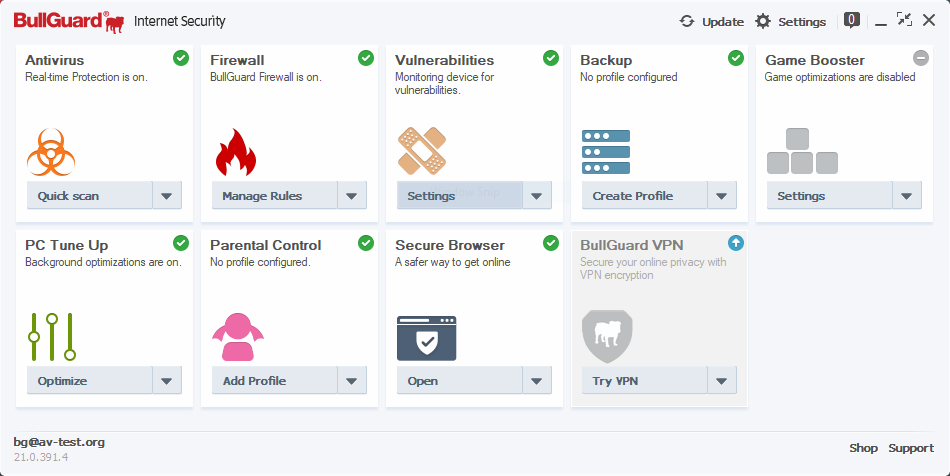The height and width of the screenshot is (476, 950).
Task: Click the Antivirus green status checkmark
Action: pyautogui.click(x=181, y=58)
